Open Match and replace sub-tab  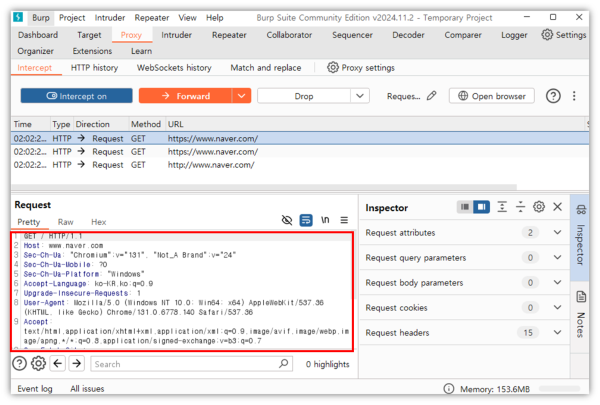[x=266, y=68]
